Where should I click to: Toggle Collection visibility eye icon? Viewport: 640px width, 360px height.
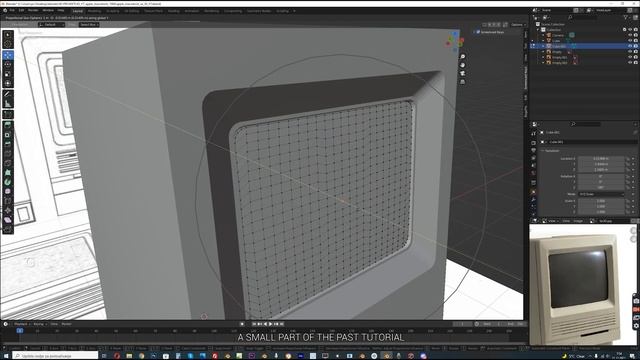click(x=630, y=30)
